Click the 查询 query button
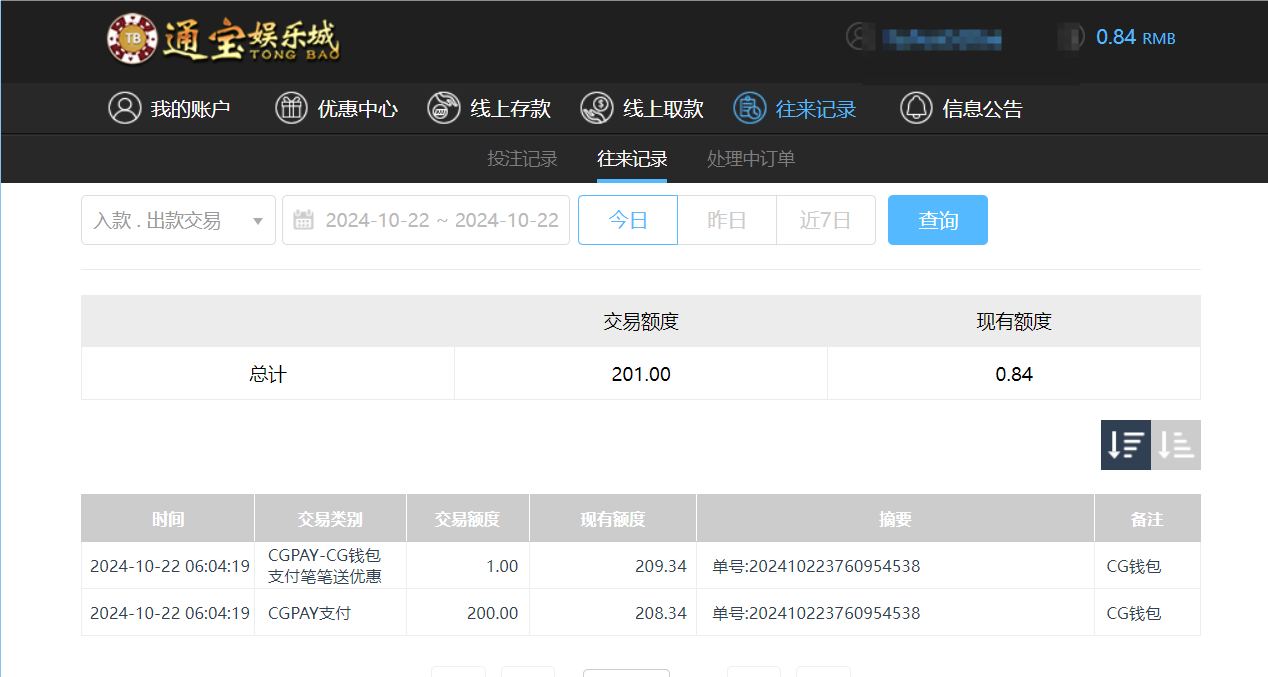This screenshot has width=1268, height=677. click(937, 220)
